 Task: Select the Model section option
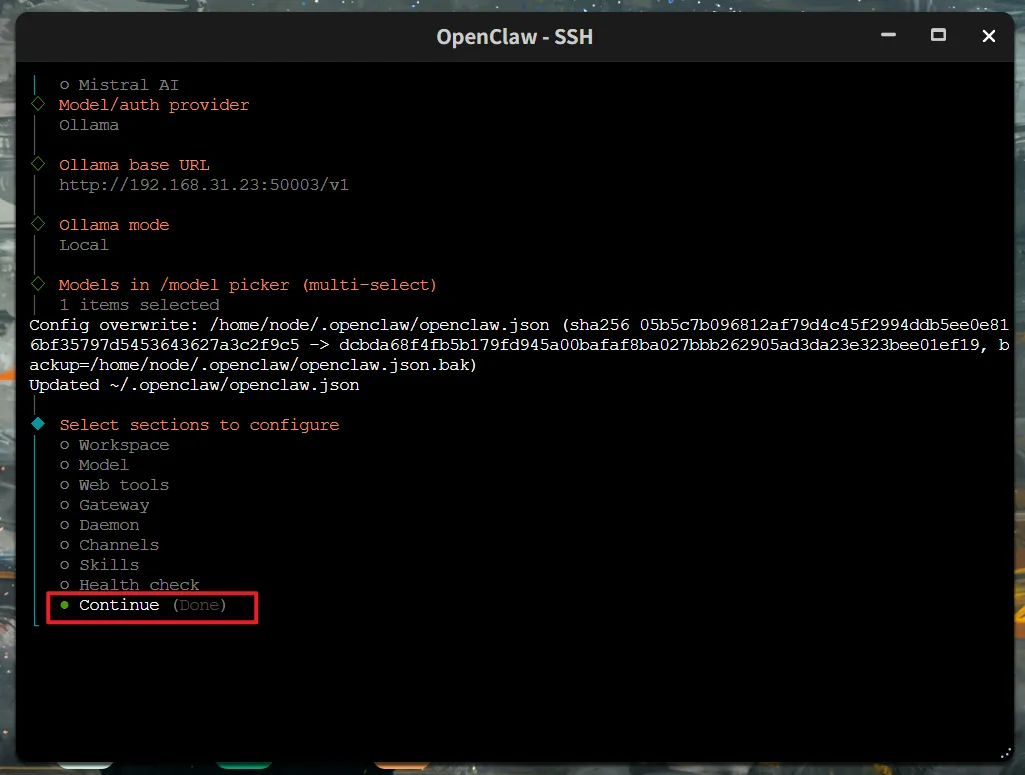(x=94, y=465)
